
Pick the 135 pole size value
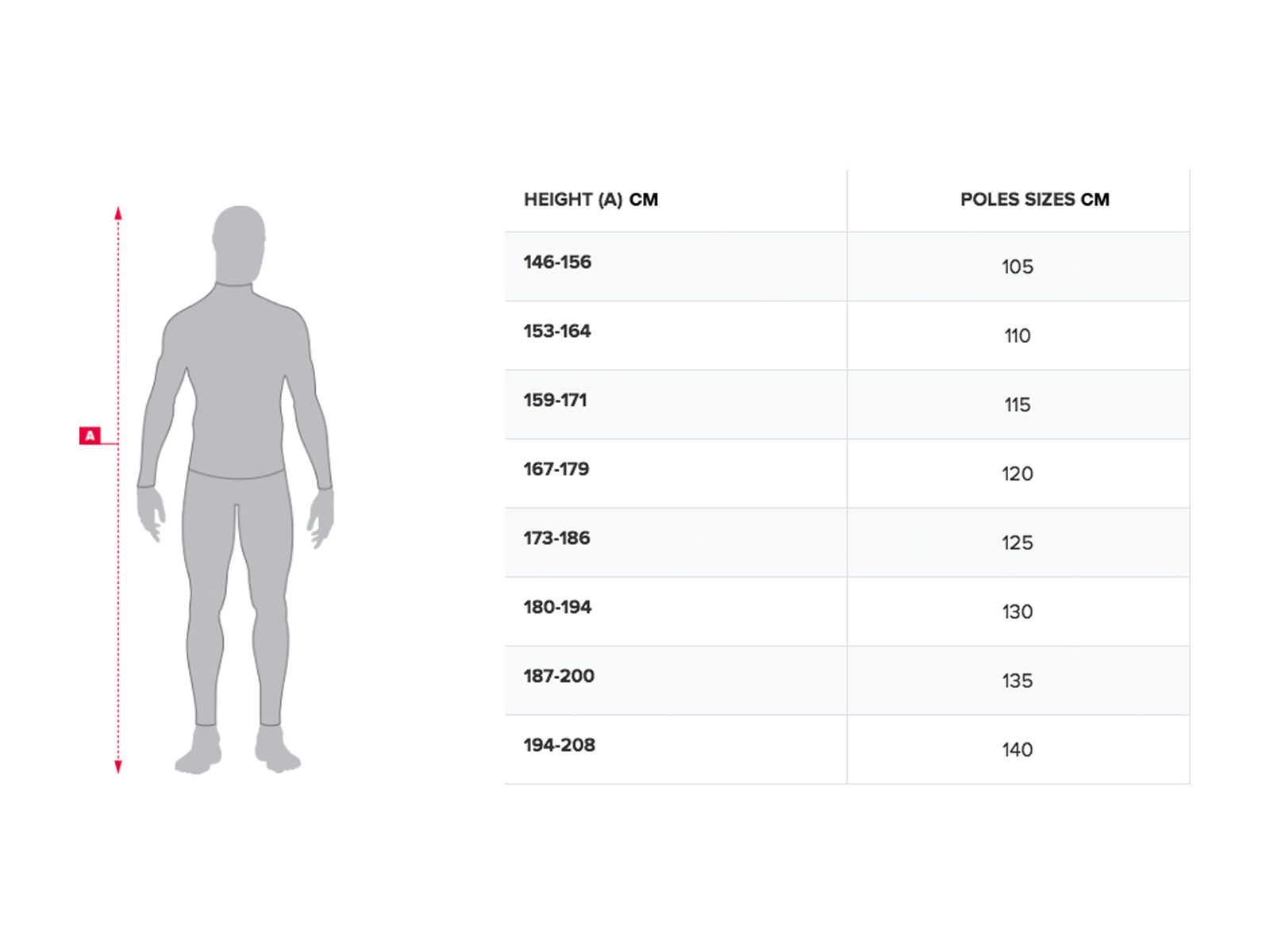click(1017, 681)
